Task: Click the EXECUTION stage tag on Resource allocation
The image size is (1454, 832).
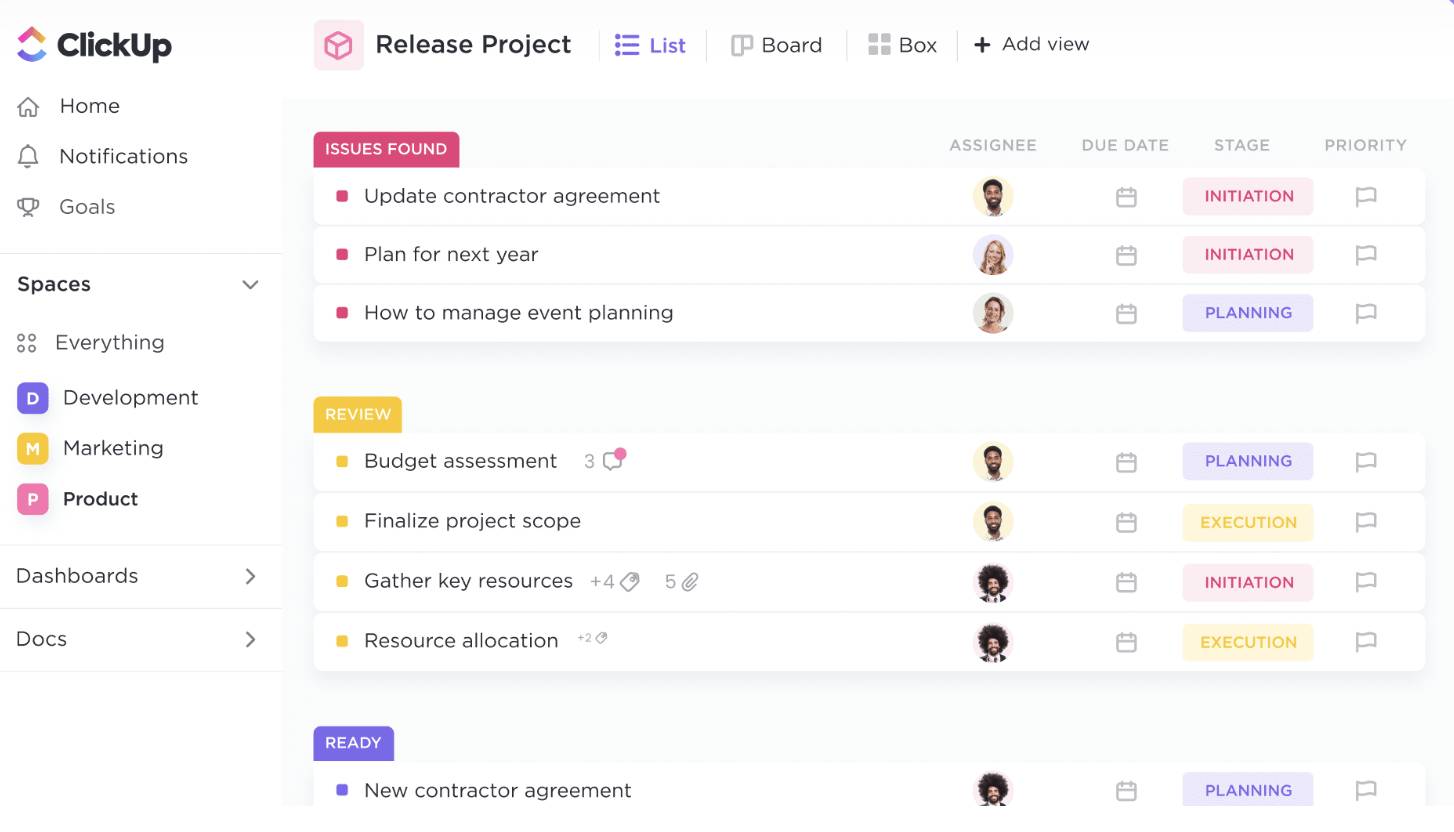Action: [1247, 642]
